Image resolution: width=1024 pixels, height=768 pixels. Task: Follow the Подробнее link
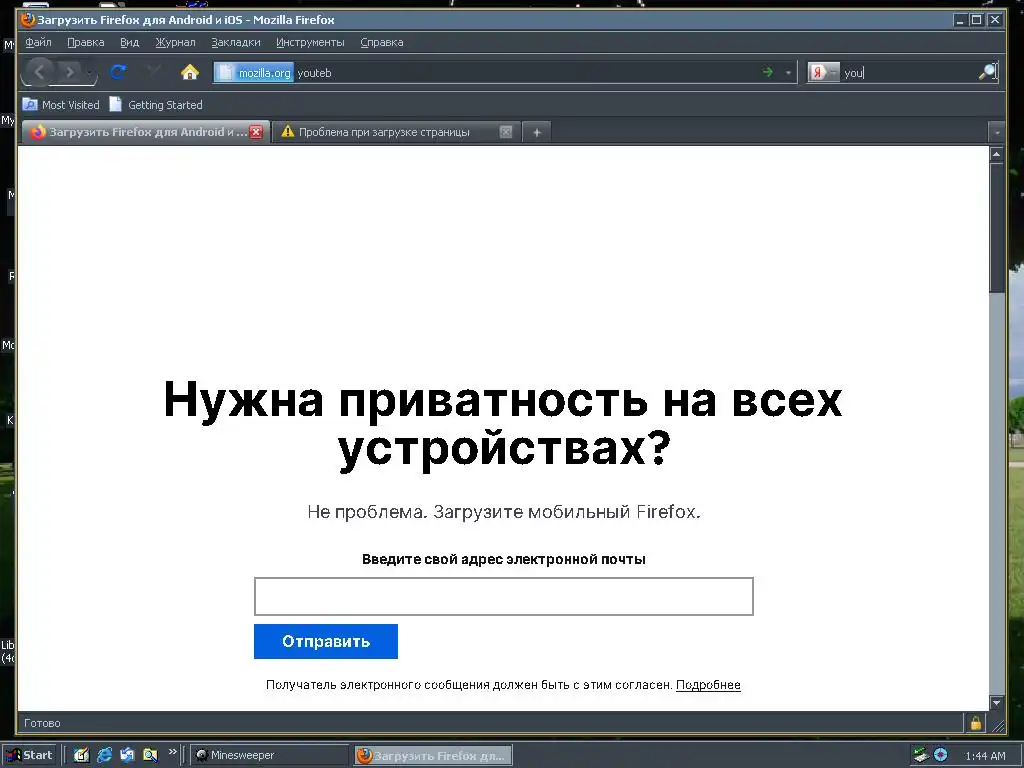708,684
